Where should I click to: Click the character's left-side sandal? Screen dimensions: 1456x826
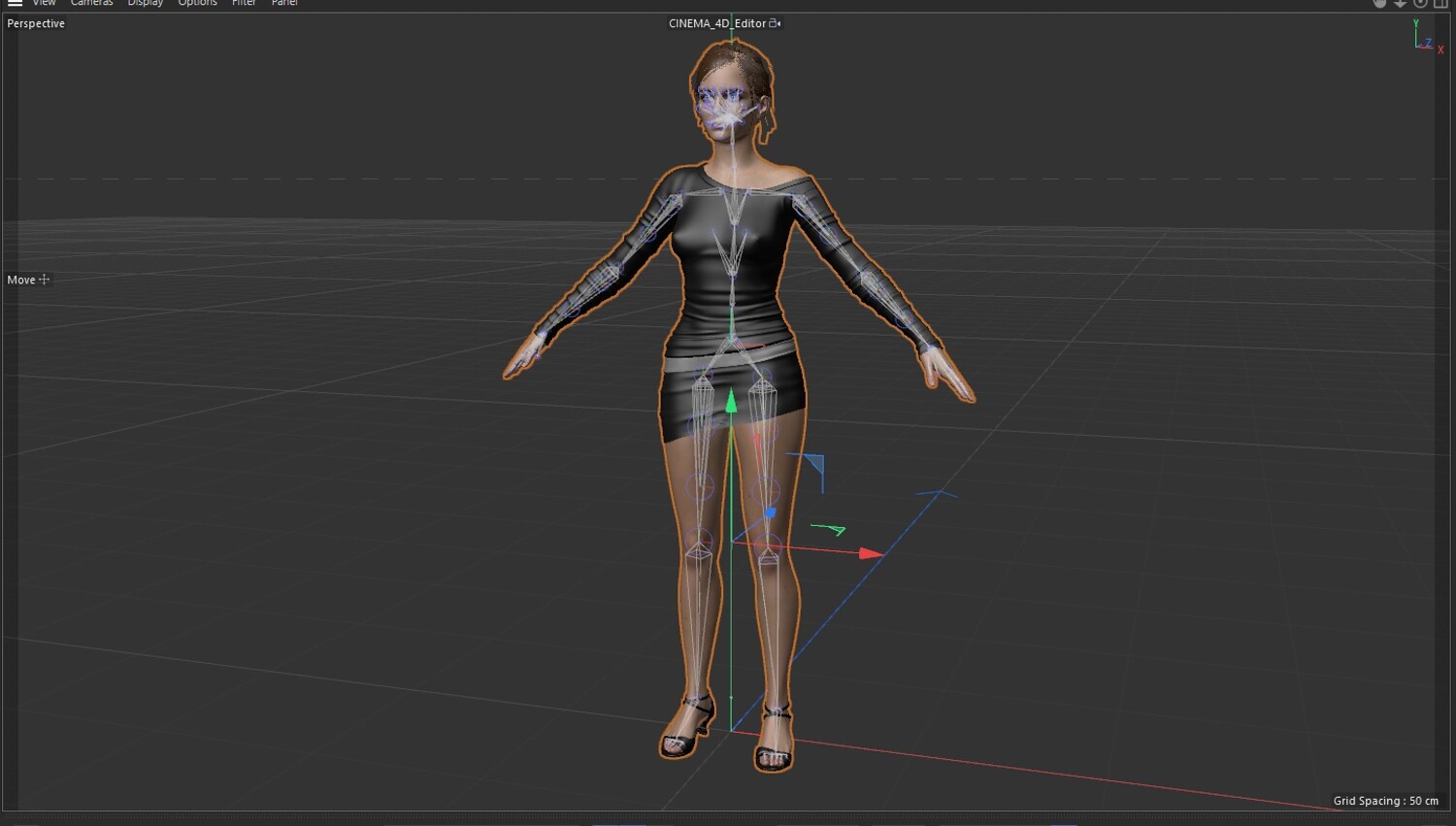[686, 728]
